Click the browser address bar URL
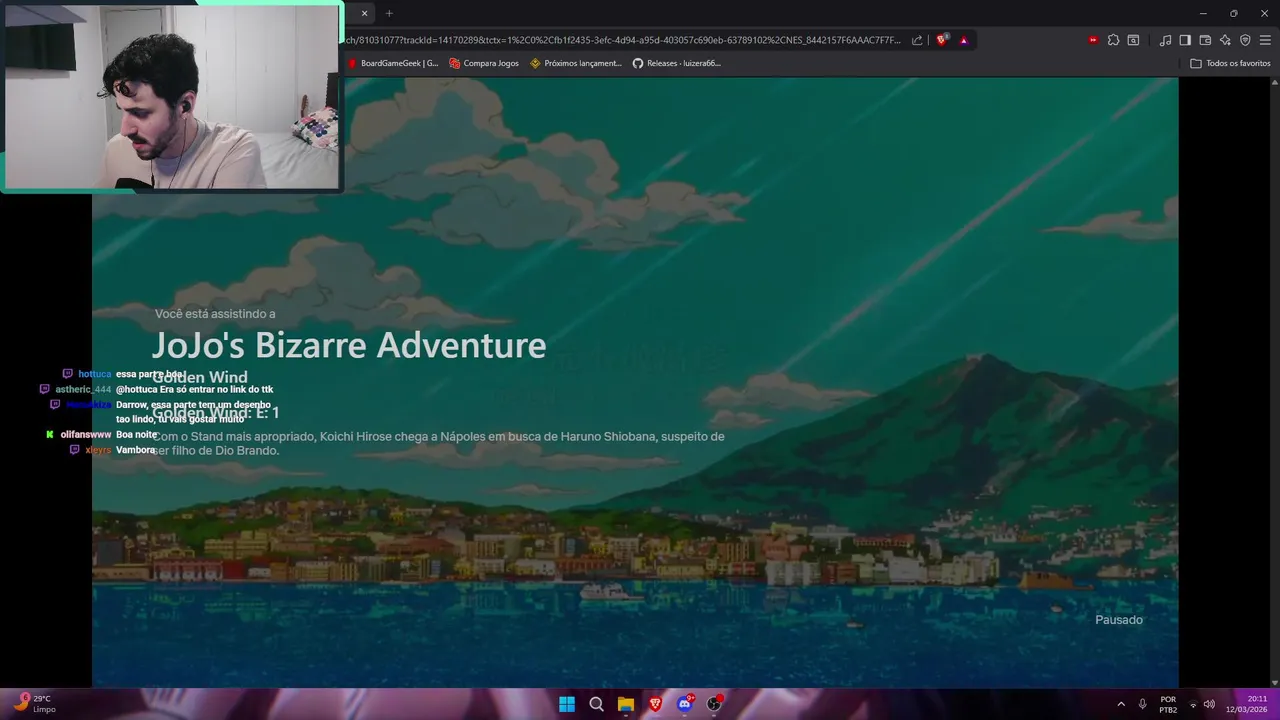The height and width of the screenshot is (720, 1280). [622, 40]
